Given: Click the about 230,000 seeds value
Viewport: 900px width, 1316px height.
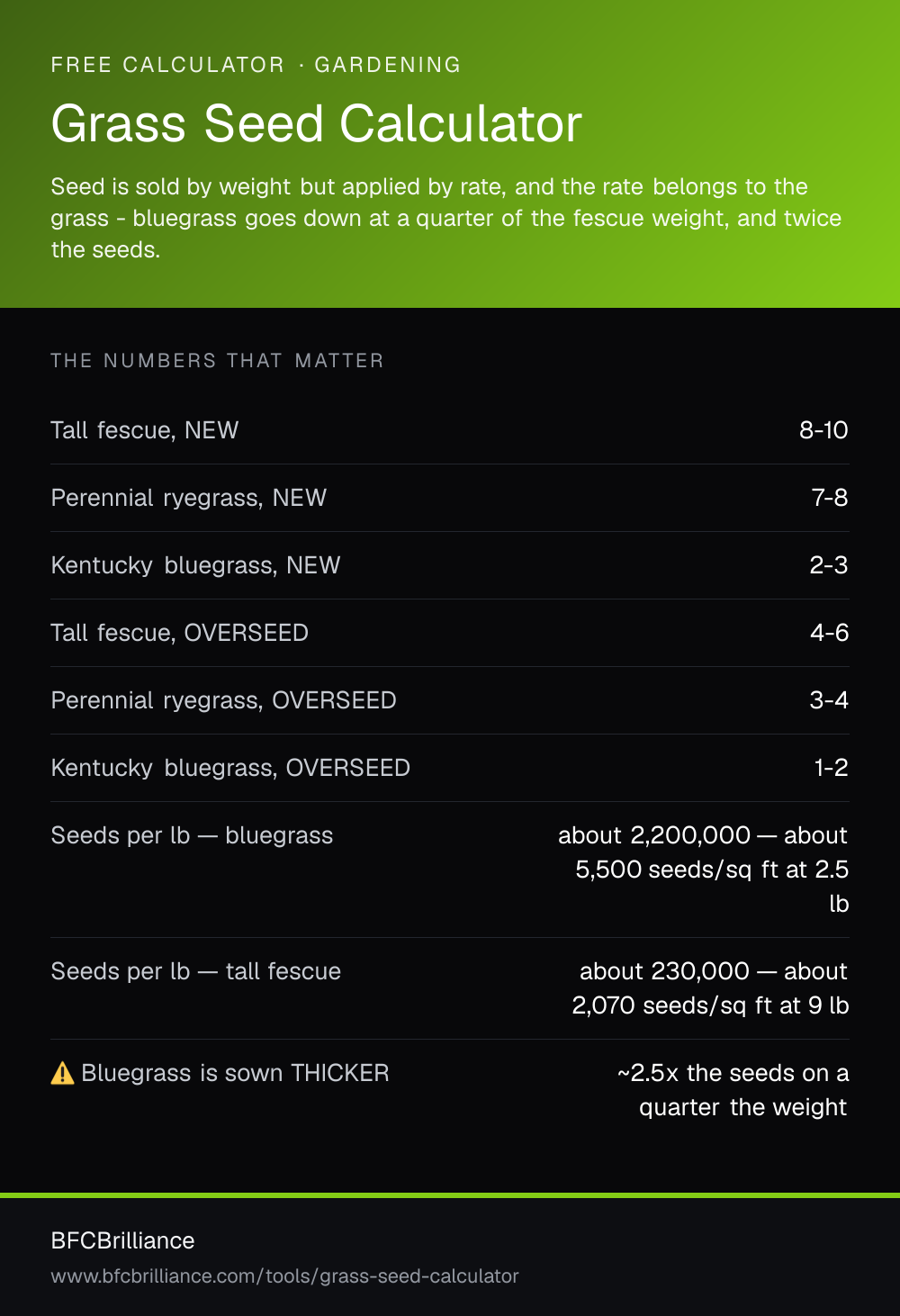Looking at the screenshot, I should point(711,988).
